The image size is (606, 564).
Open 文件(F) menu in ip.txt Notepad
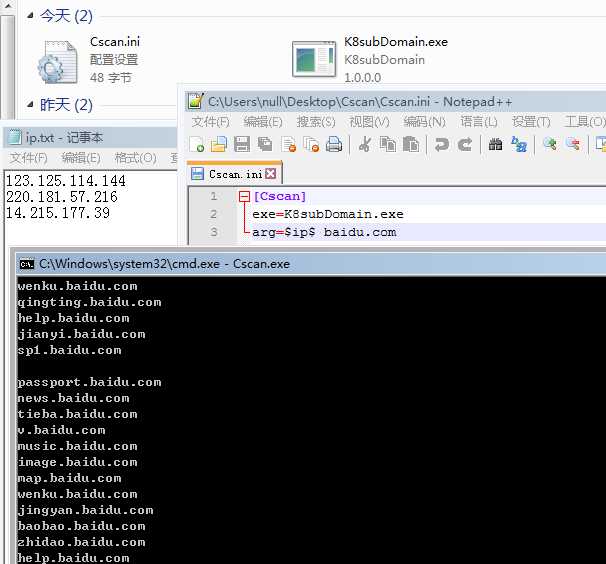[28, 158]
